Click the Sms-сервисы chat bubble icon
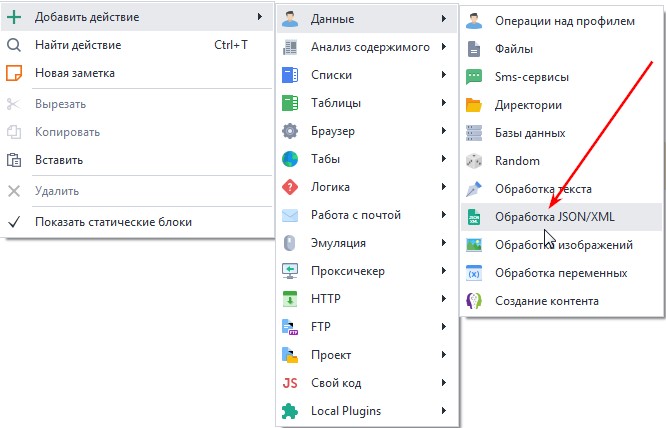Viewport: 666px width, 428px height. (x=474, y=77)
